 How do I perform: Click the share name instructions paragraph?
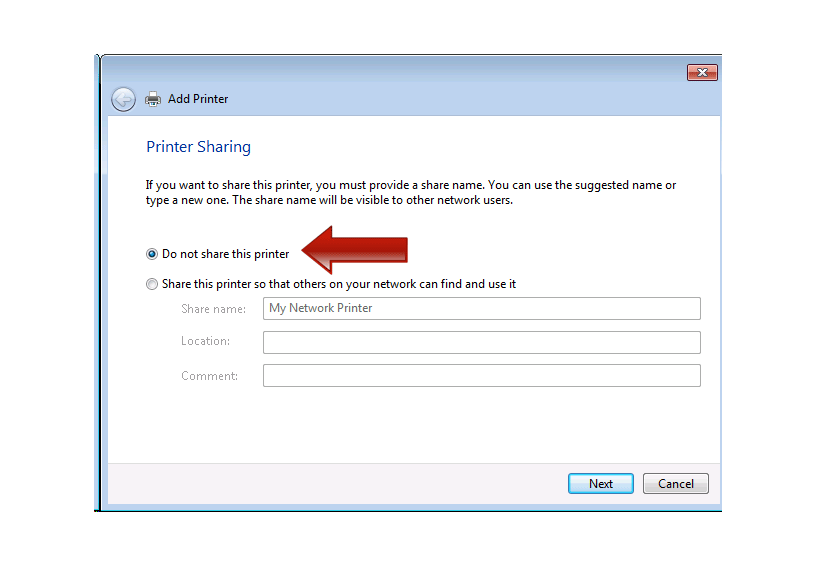410,193
